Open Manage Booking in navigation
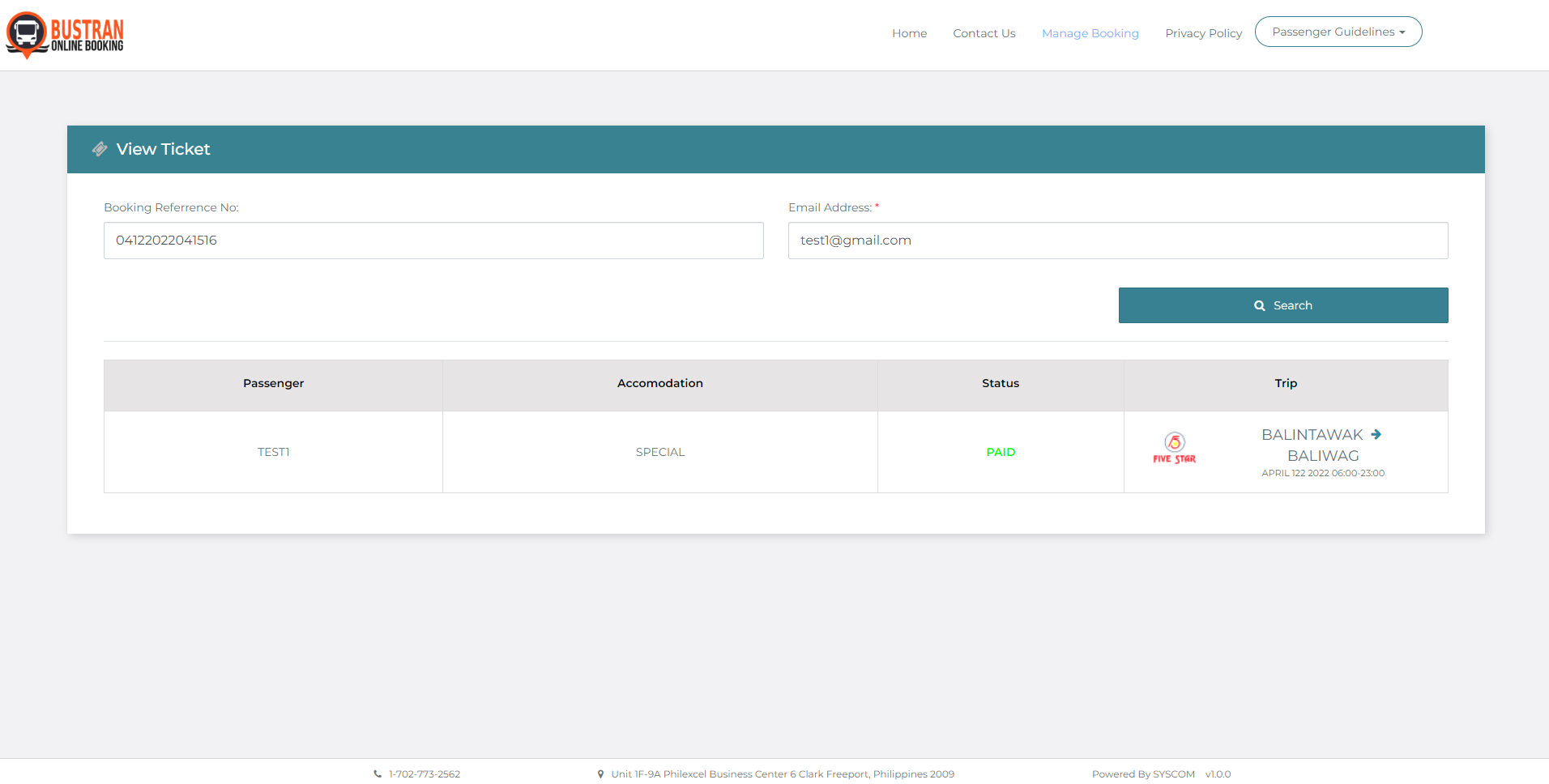This screenshot has width=1549, height=784. click(1090, 33)
